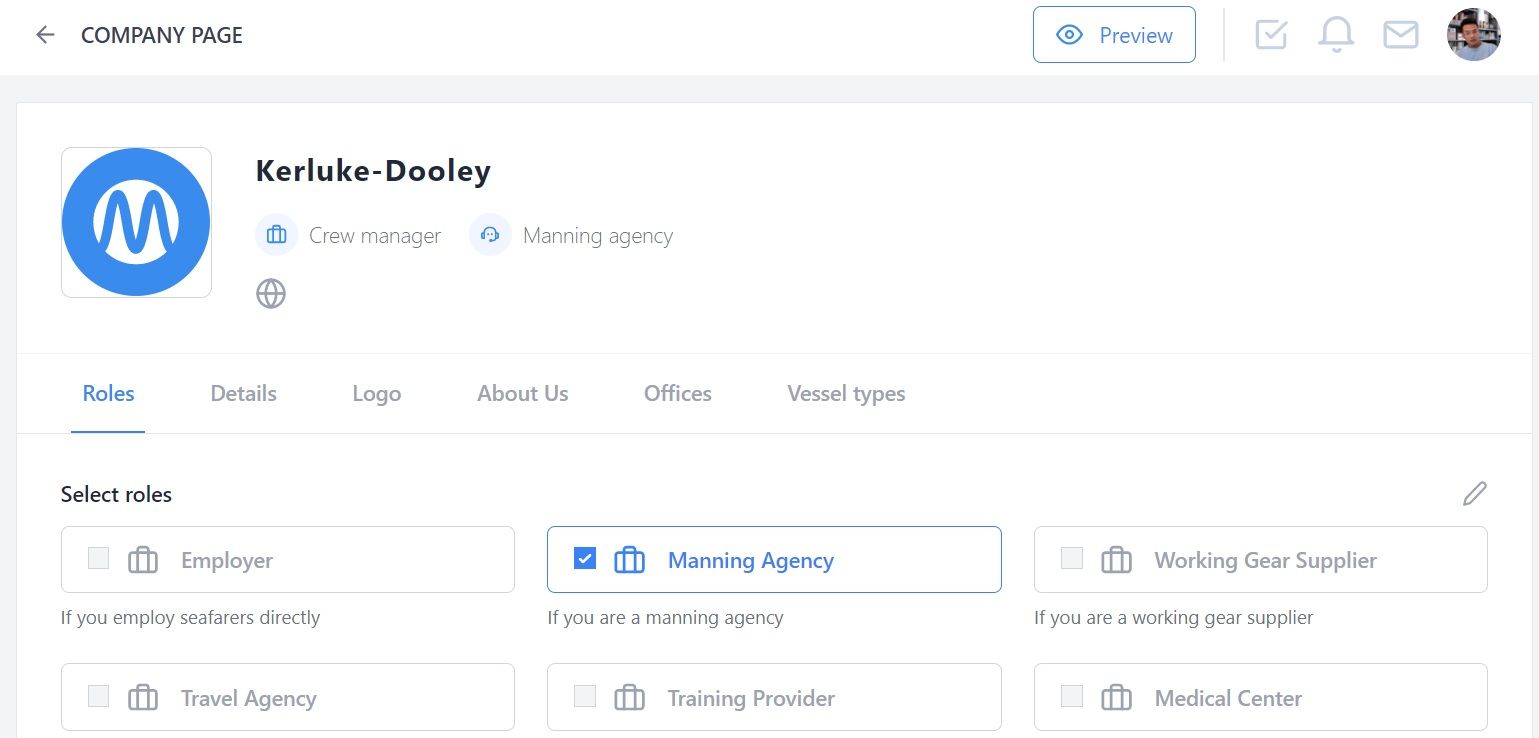Open the Logo tab
The width and height of the screenshot is (1539, 738).
pyautogui.click(x=377, y=394)
